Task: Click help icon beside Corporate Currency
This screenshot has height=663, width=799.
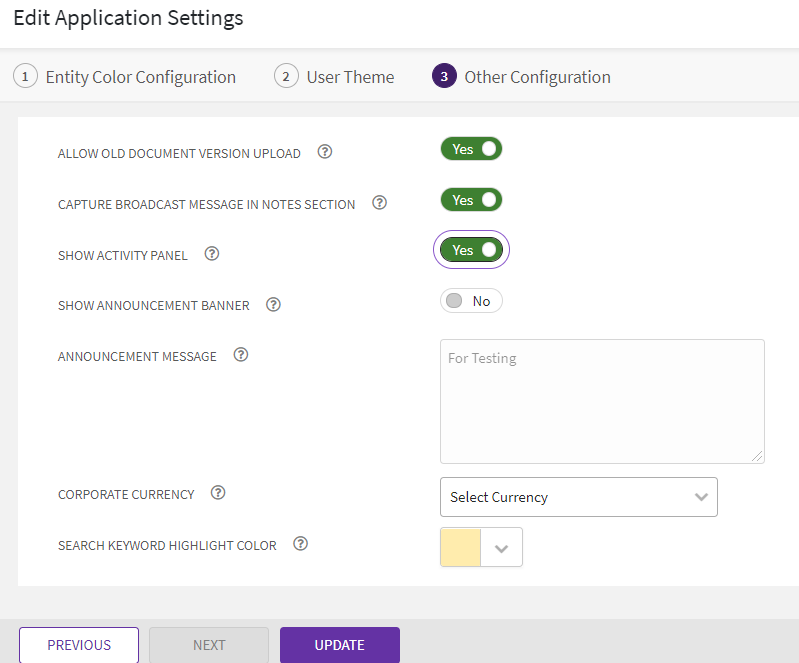Action: pyautogui.click(x=218, y=493)
